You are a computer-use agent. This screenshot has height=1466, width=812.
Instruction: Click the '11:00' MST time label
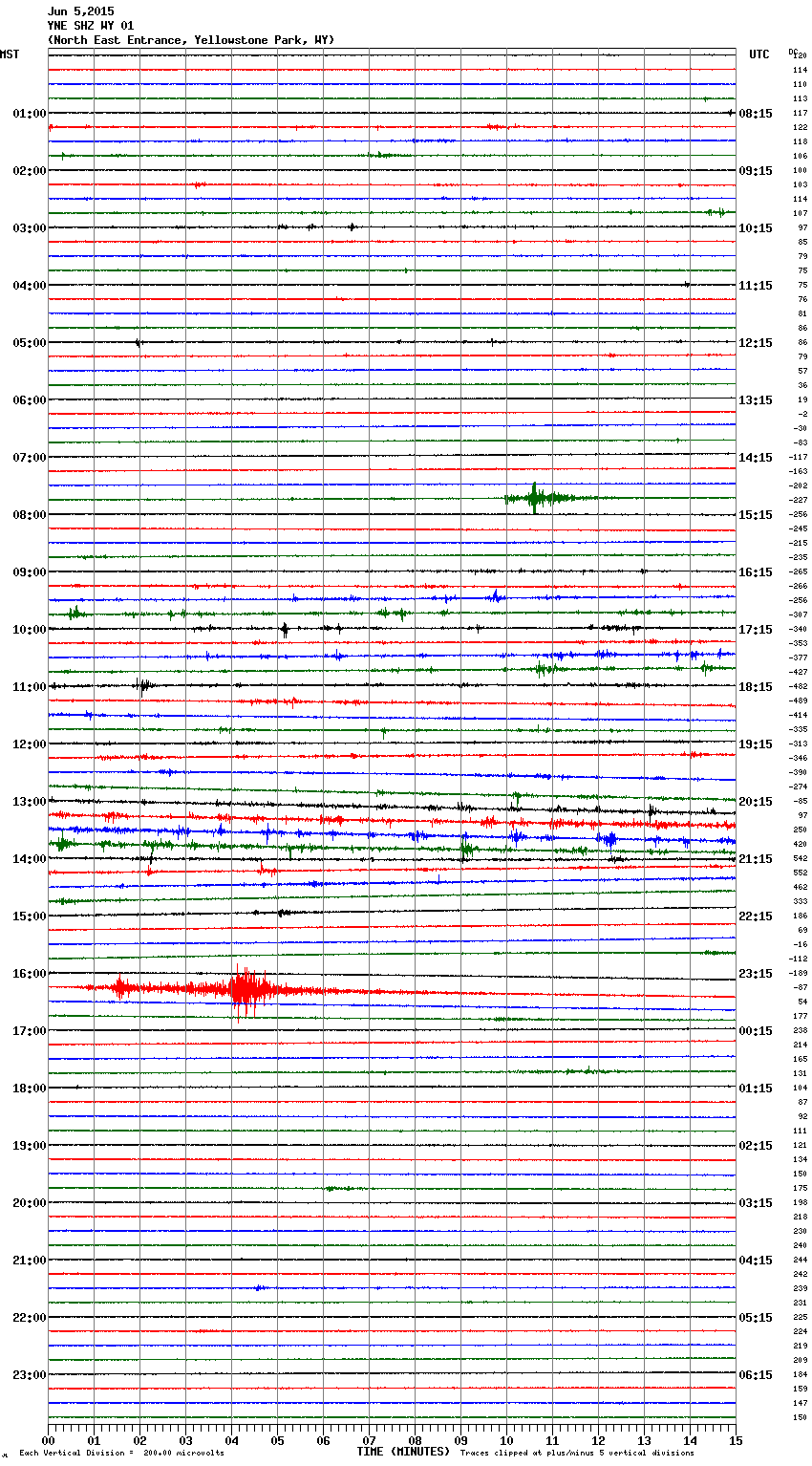click(x=29, y=687)
